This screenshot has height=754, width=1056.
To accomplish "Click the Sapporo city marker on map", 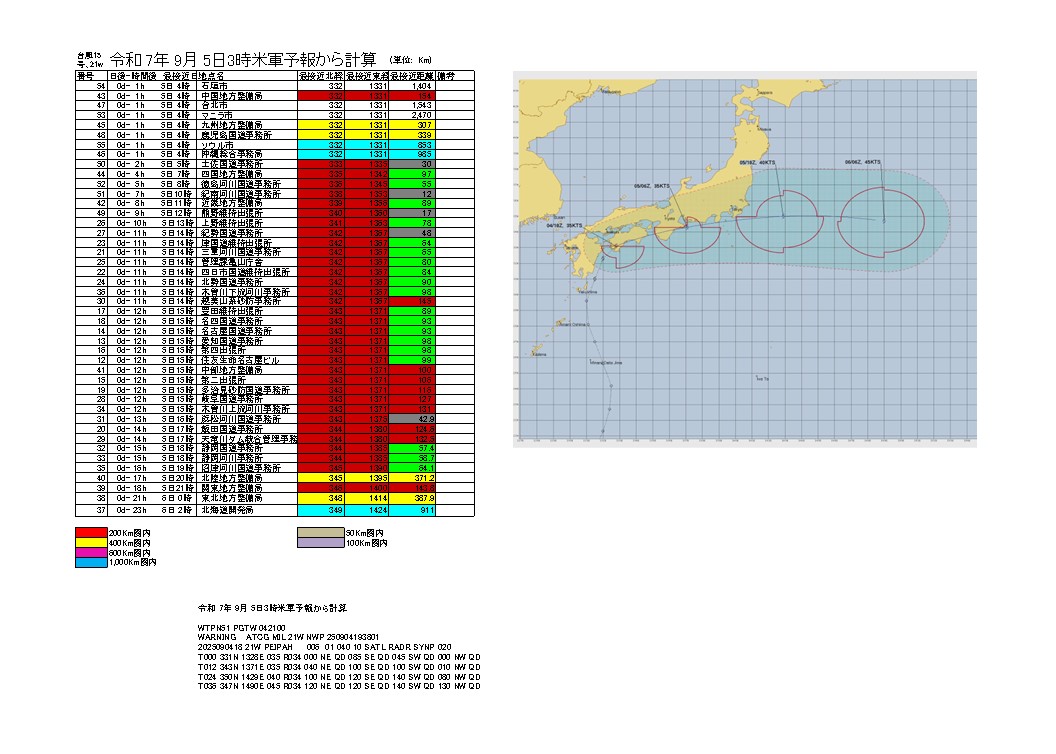I will tap(766, 92).
